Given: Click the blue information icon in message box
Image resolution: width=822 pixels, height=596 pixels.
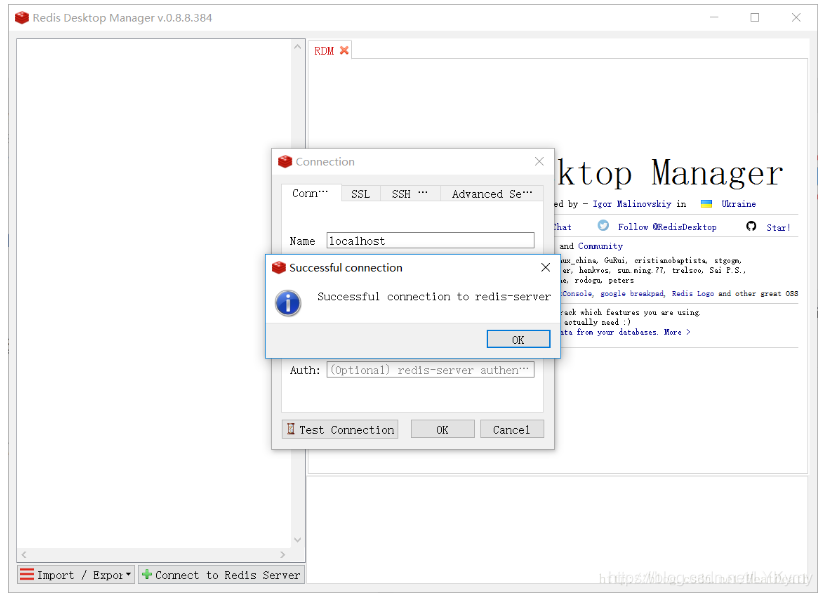Looking at the screenshot, I should pyautogui.click(x=288, y=303).
